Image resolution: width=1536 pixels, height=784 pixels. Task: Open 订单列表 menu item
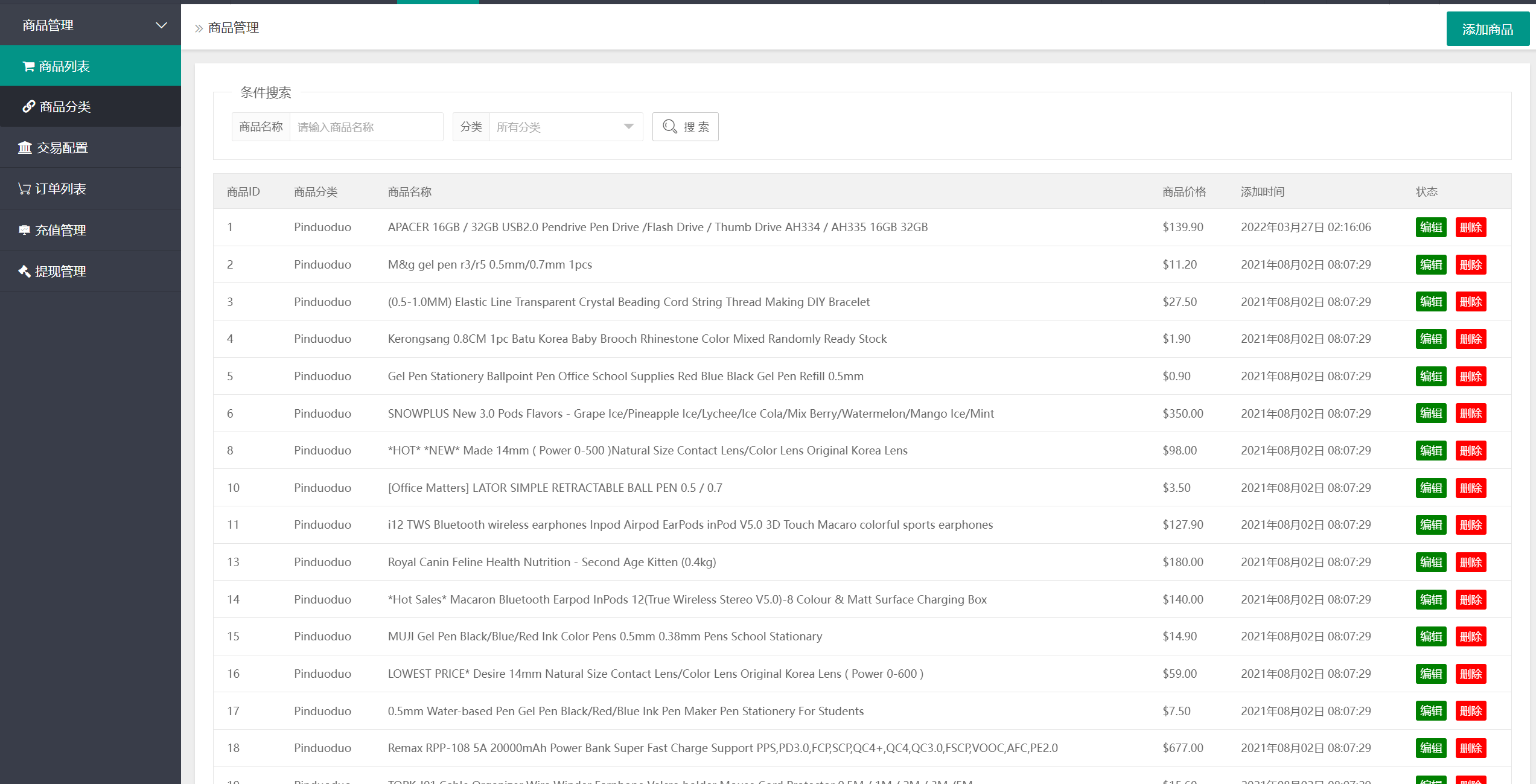60,189
